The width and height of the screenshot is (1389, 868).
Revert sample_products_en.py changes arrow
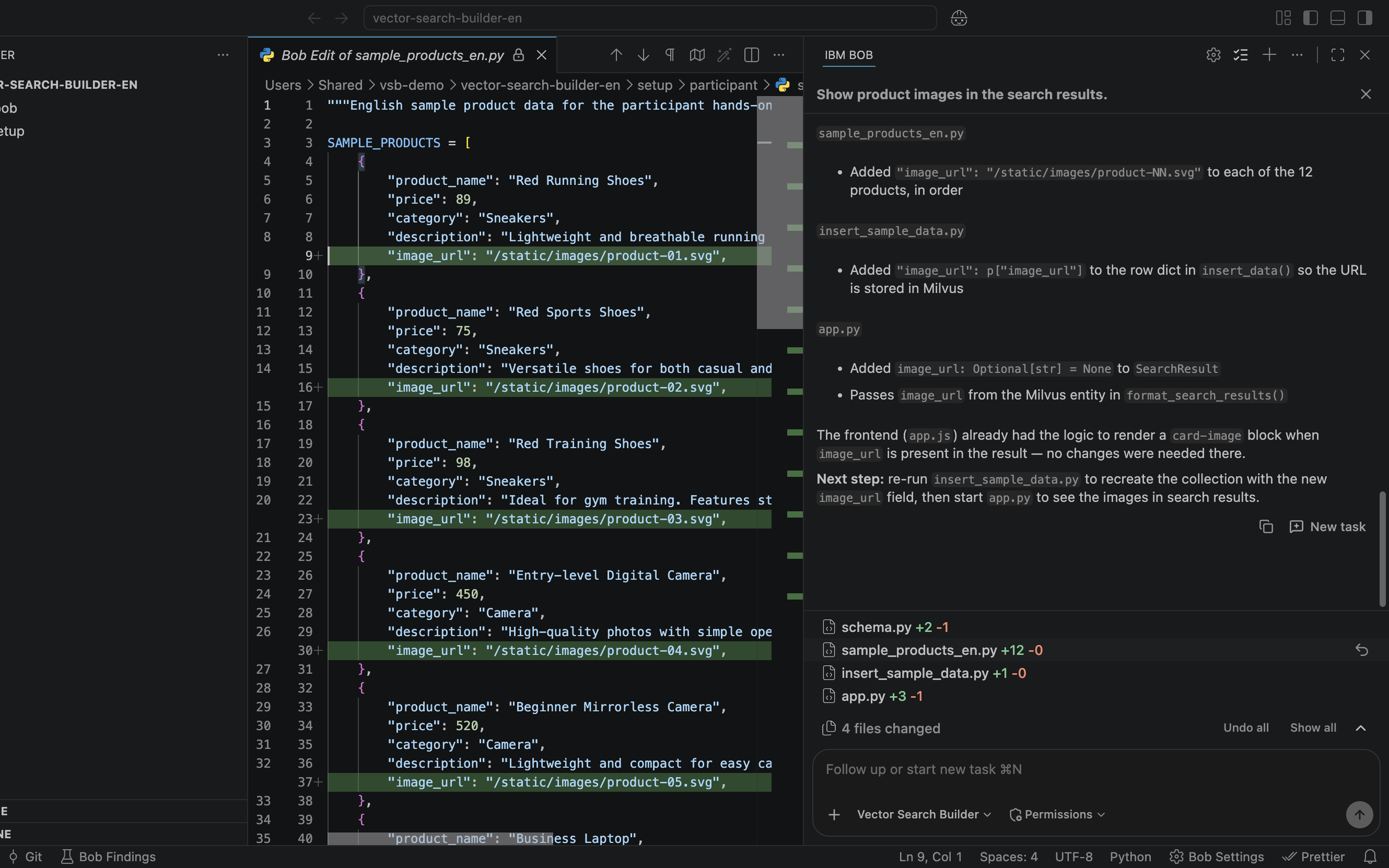1362,650
